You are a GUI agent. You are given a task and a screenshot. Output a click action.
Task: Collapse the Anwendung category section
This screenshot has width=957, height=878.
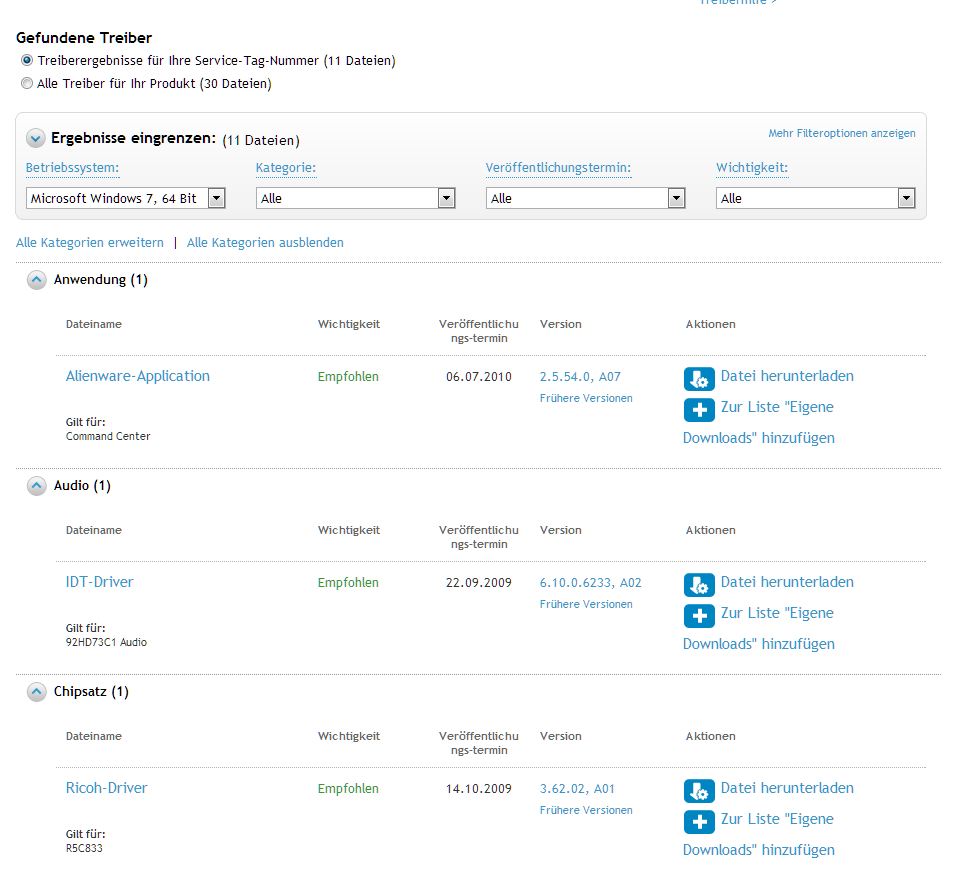point(36,280)
